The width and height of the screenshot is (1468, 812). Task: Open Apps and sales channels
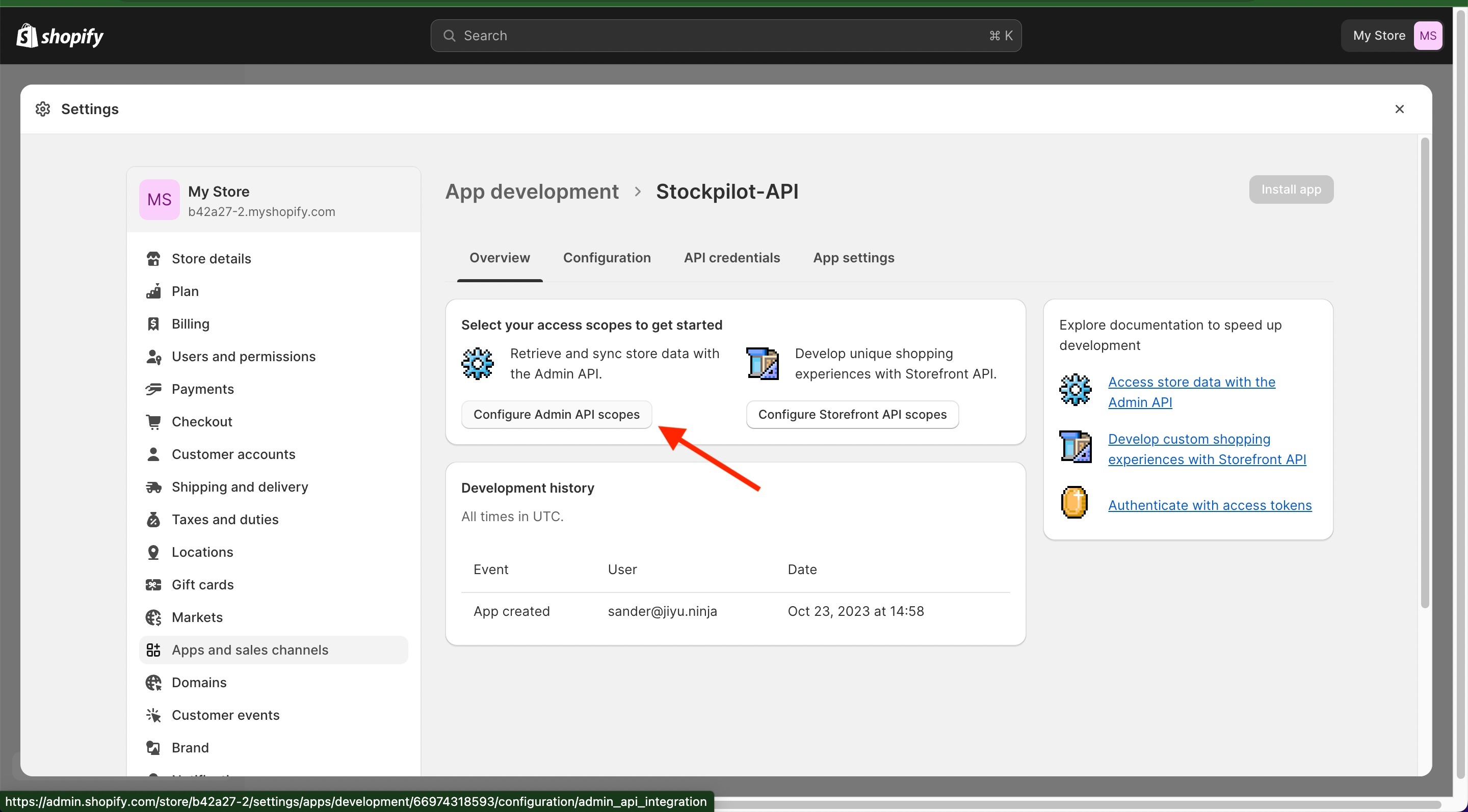274,649
